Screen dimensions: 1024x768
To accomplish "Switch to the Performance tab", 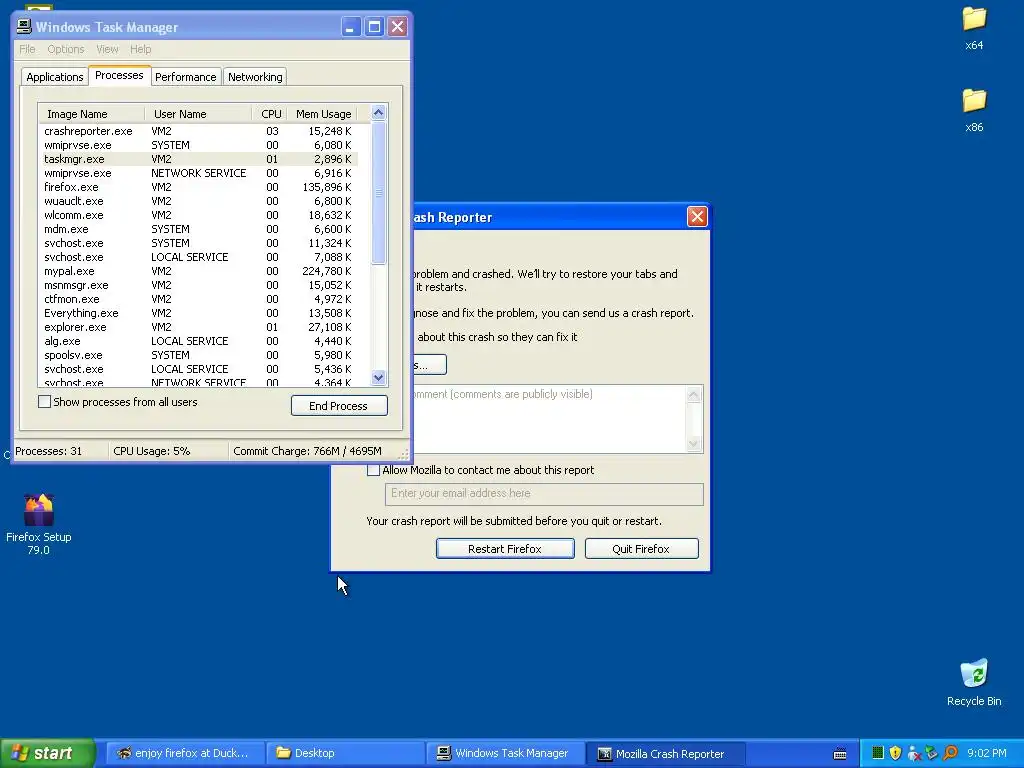I will pos(185,77).
